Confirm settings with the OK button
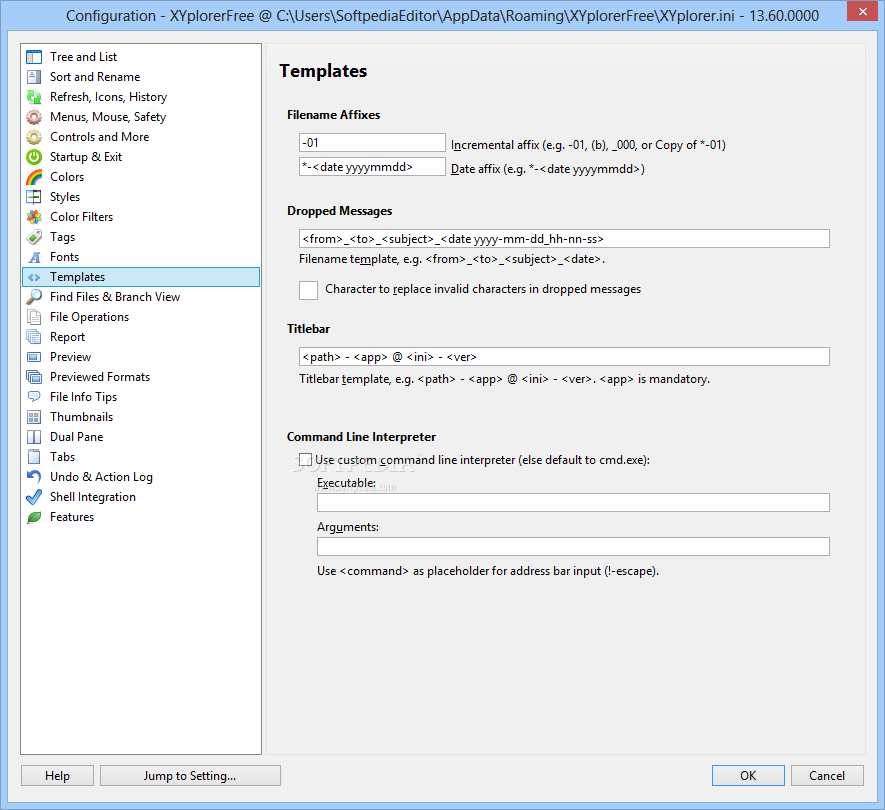The image size is (885, 810). tap(748, 776)
